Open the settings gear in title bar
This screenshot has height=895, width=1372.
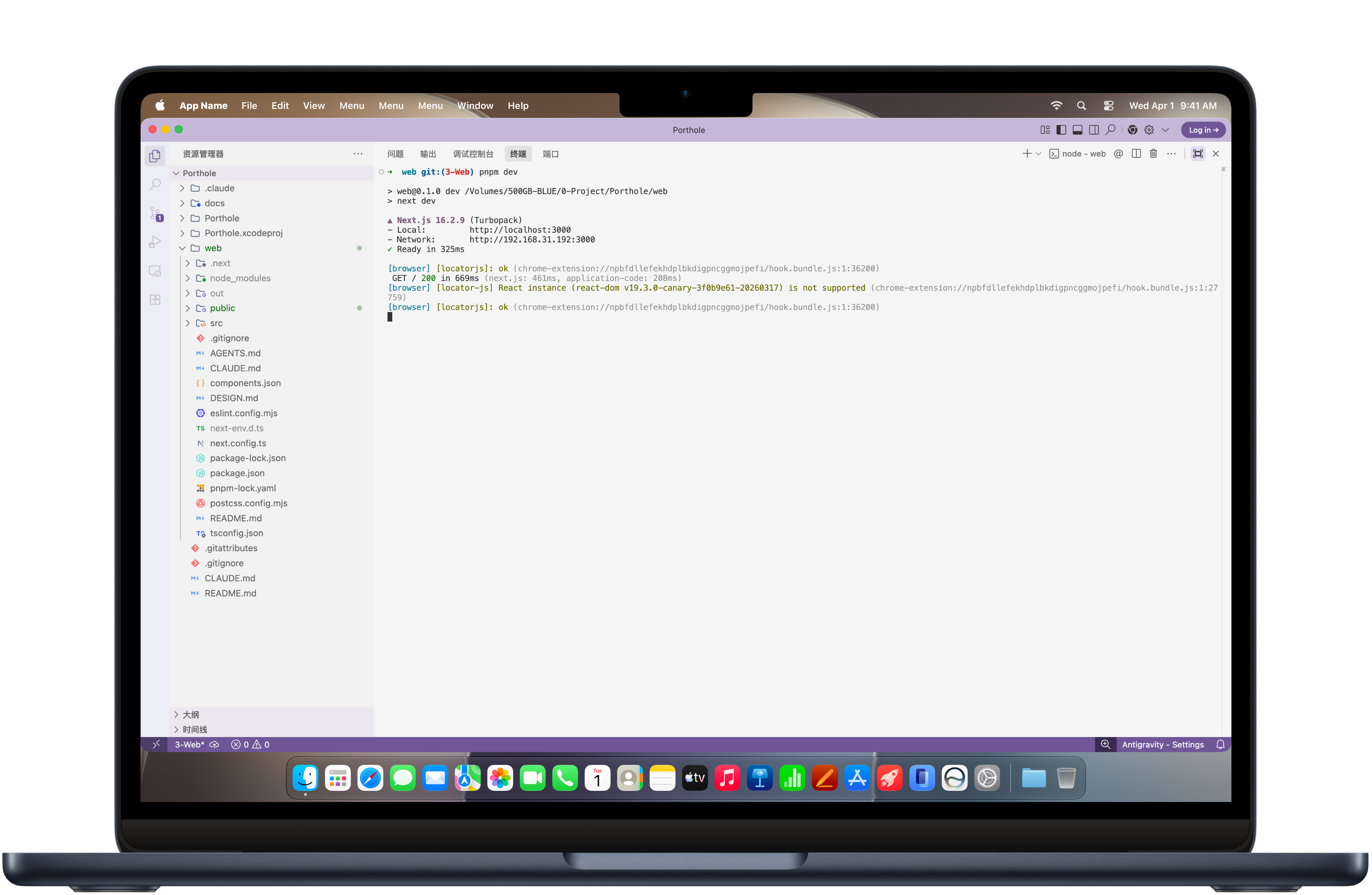[x=1149, y=130]
